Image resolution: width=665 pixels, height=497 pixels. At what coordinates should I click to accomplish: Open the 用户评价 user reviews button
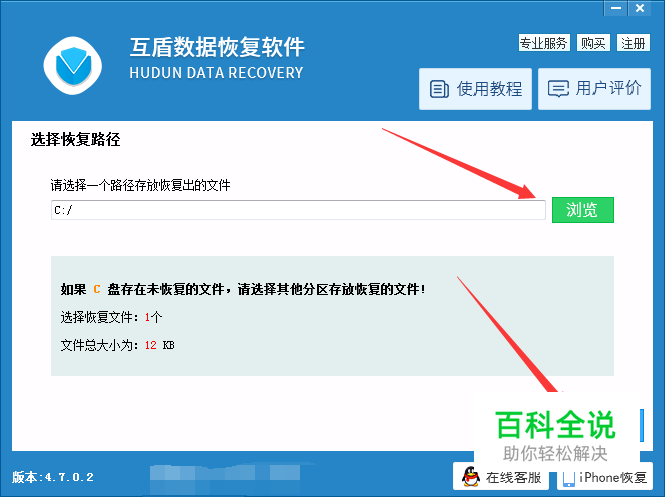[x=594, y=89]
